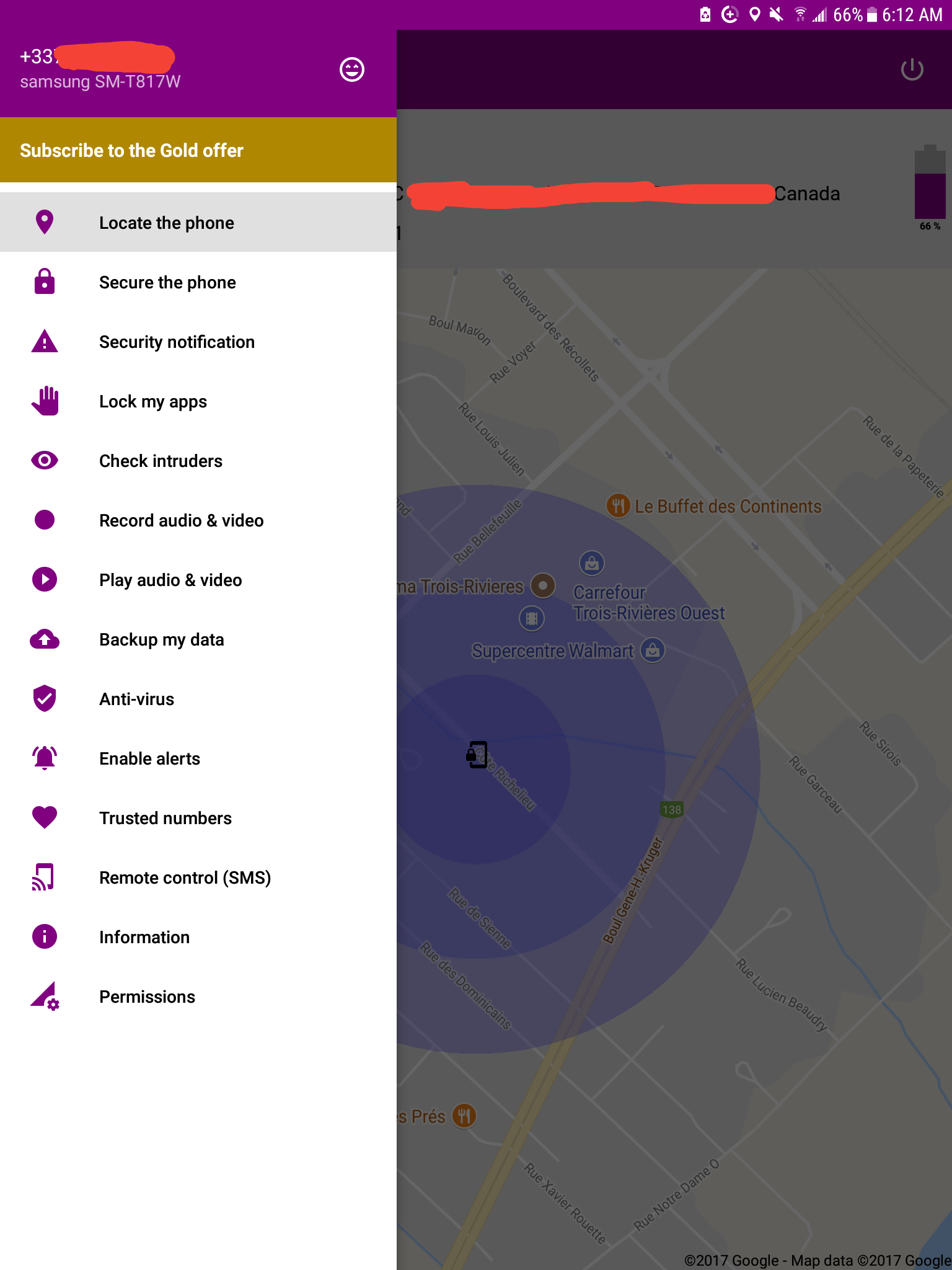
Task: Choose Record audio & video option
Action: point(198,520)
